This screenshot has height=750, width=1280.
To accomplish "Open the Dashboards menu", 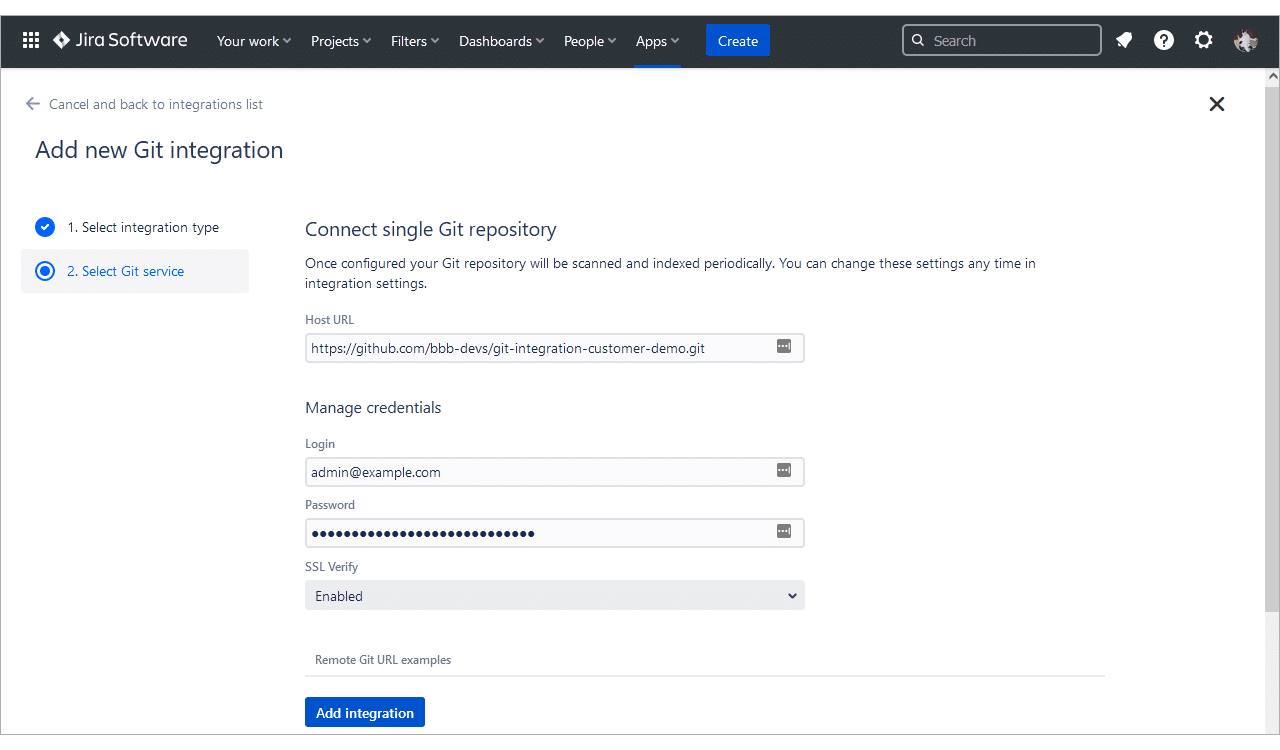I will coord(501,41).
